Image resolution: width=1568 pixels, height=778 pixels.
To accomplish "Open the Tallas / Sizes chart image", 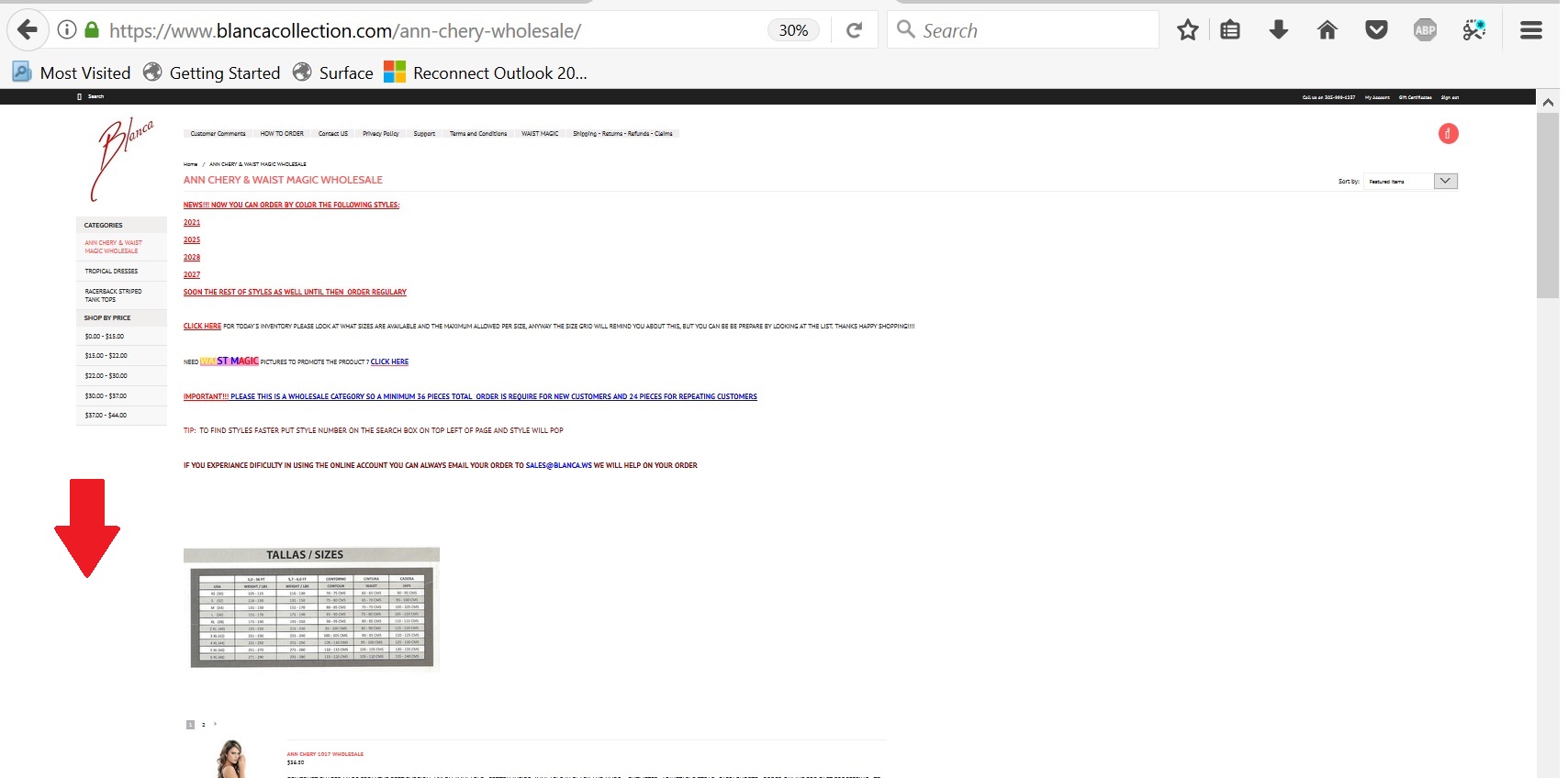I will (311, 610).
